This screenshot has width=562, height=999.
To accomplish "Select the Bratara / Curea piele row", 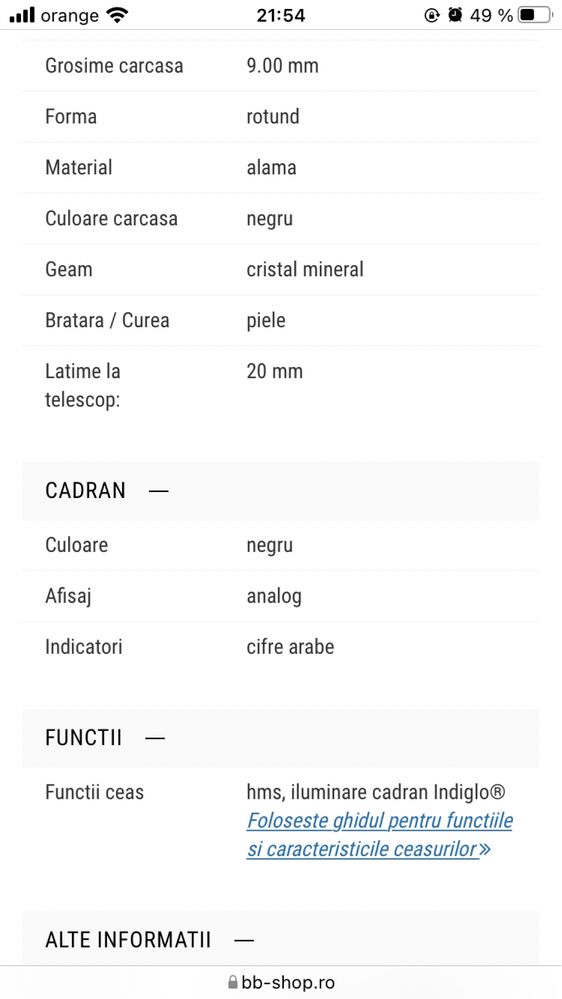I will point(281,320).
